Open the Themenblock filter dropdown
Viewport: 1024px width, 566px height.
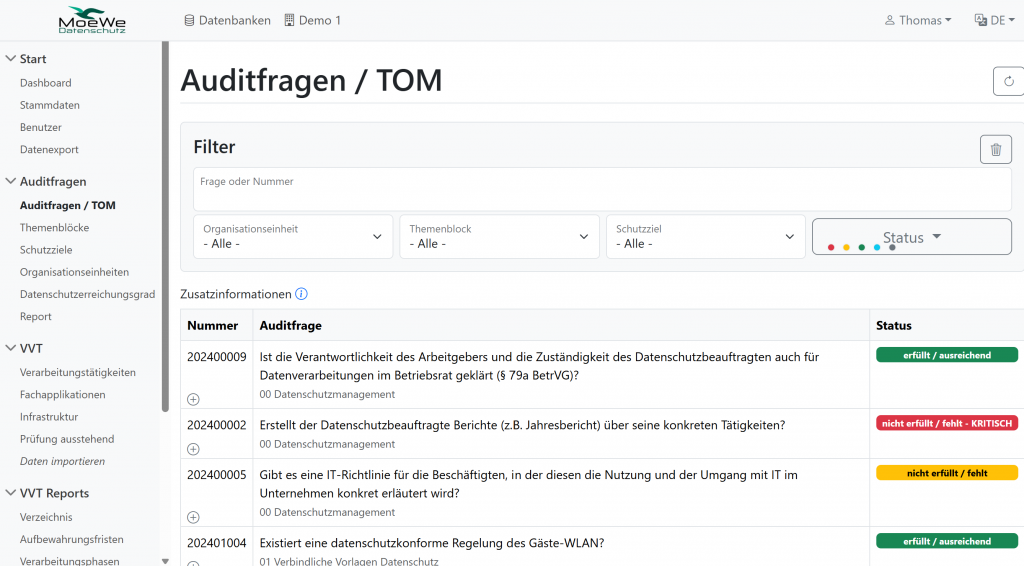(499, 237)
